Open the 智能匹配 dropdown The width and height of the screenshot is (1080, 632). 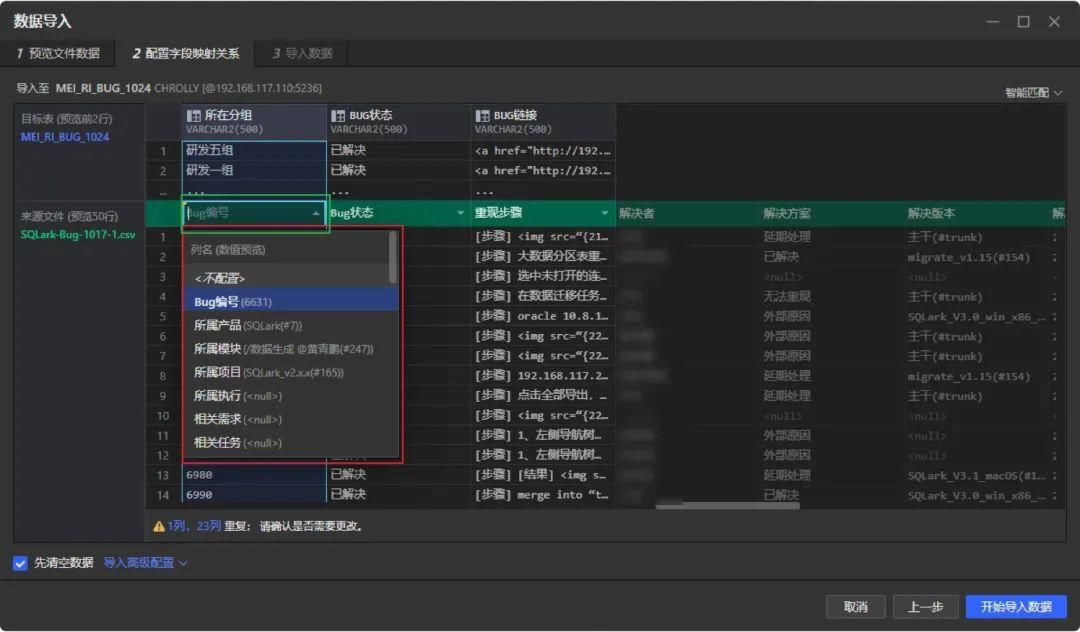1033,92
